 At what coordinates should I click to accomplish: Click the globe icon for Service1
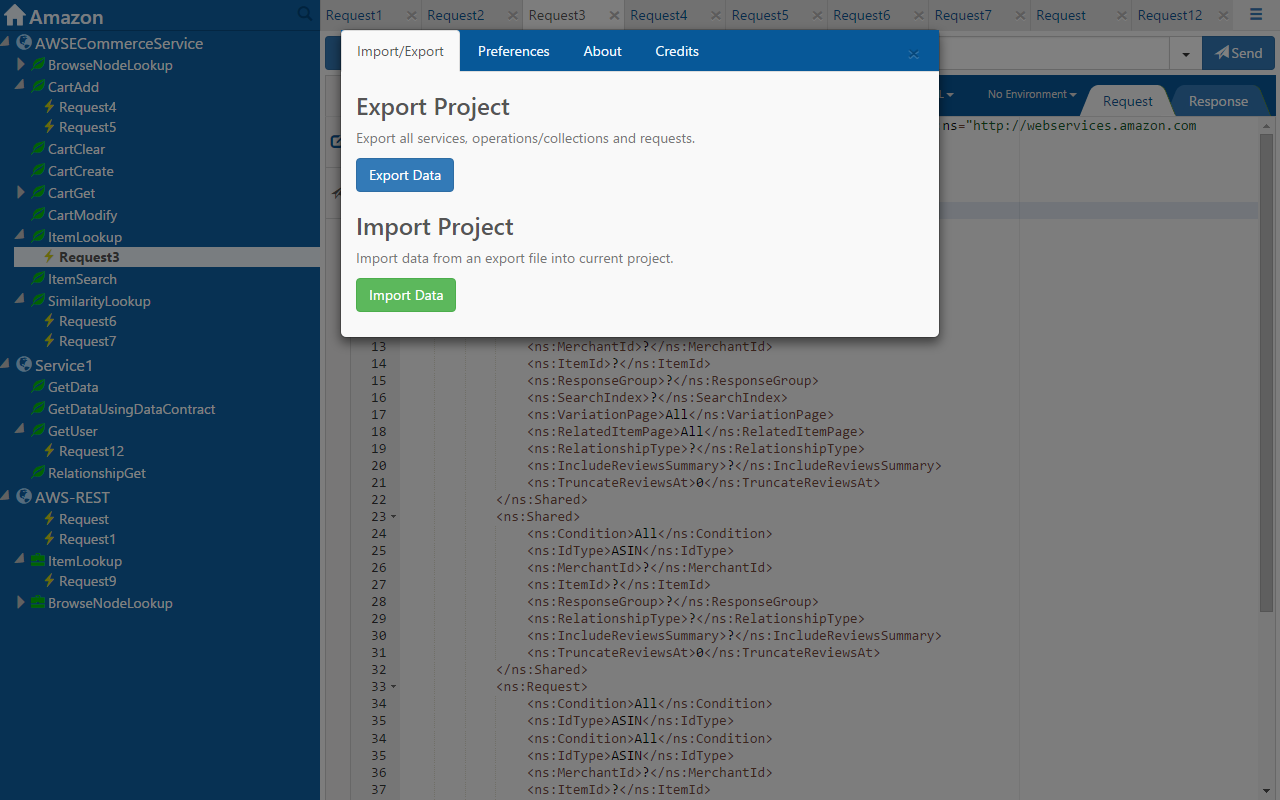(24, 365)
